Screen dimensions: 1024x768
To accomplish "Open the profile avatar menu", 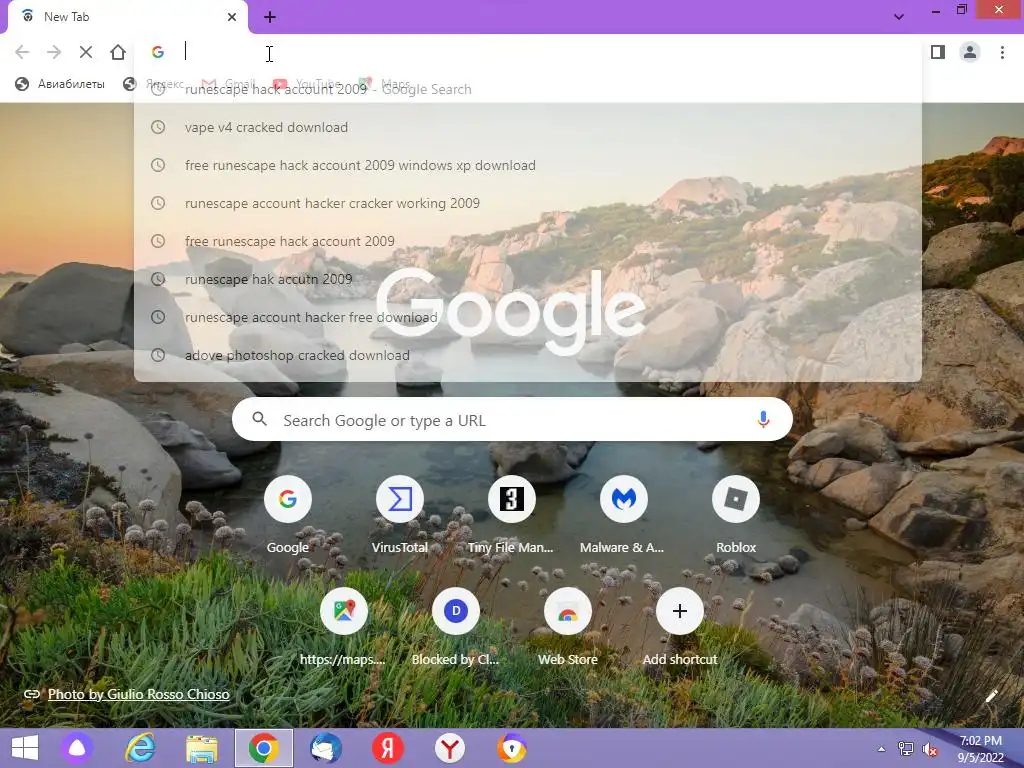I will coord(970,52).
